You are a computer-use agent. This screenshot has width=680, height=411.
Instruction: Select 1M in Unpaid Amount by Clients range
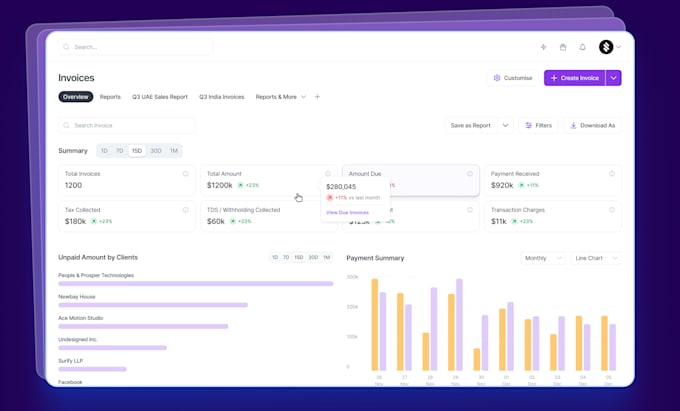tap(327, 258)
